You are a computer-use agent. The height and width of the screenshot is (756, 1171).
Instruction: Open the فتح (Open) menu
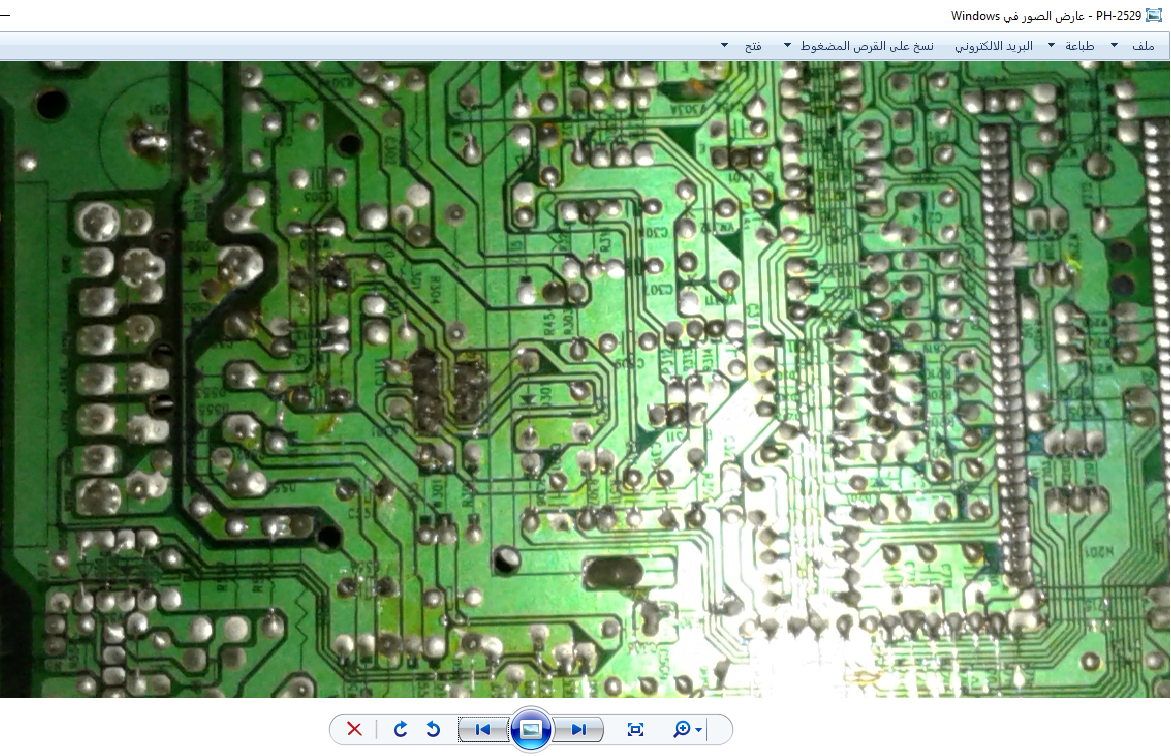click(753, 46)
